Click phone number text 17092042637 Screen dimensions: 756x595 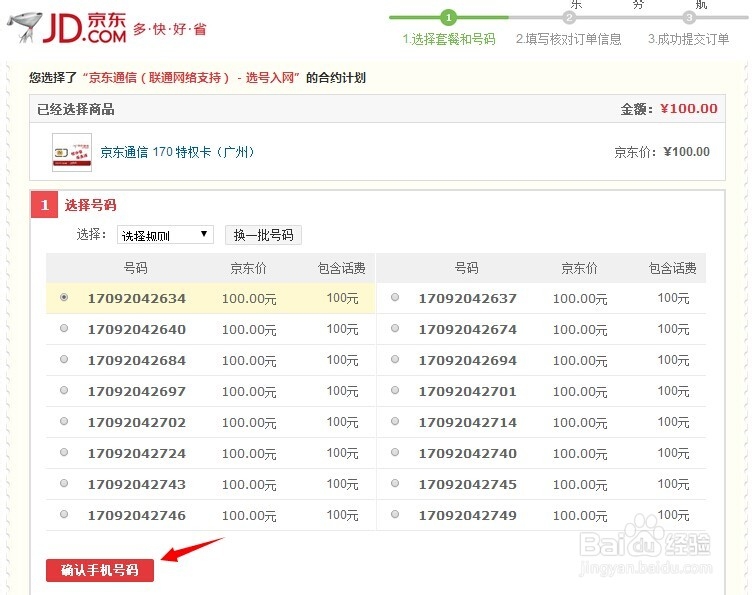coord(468,299)
